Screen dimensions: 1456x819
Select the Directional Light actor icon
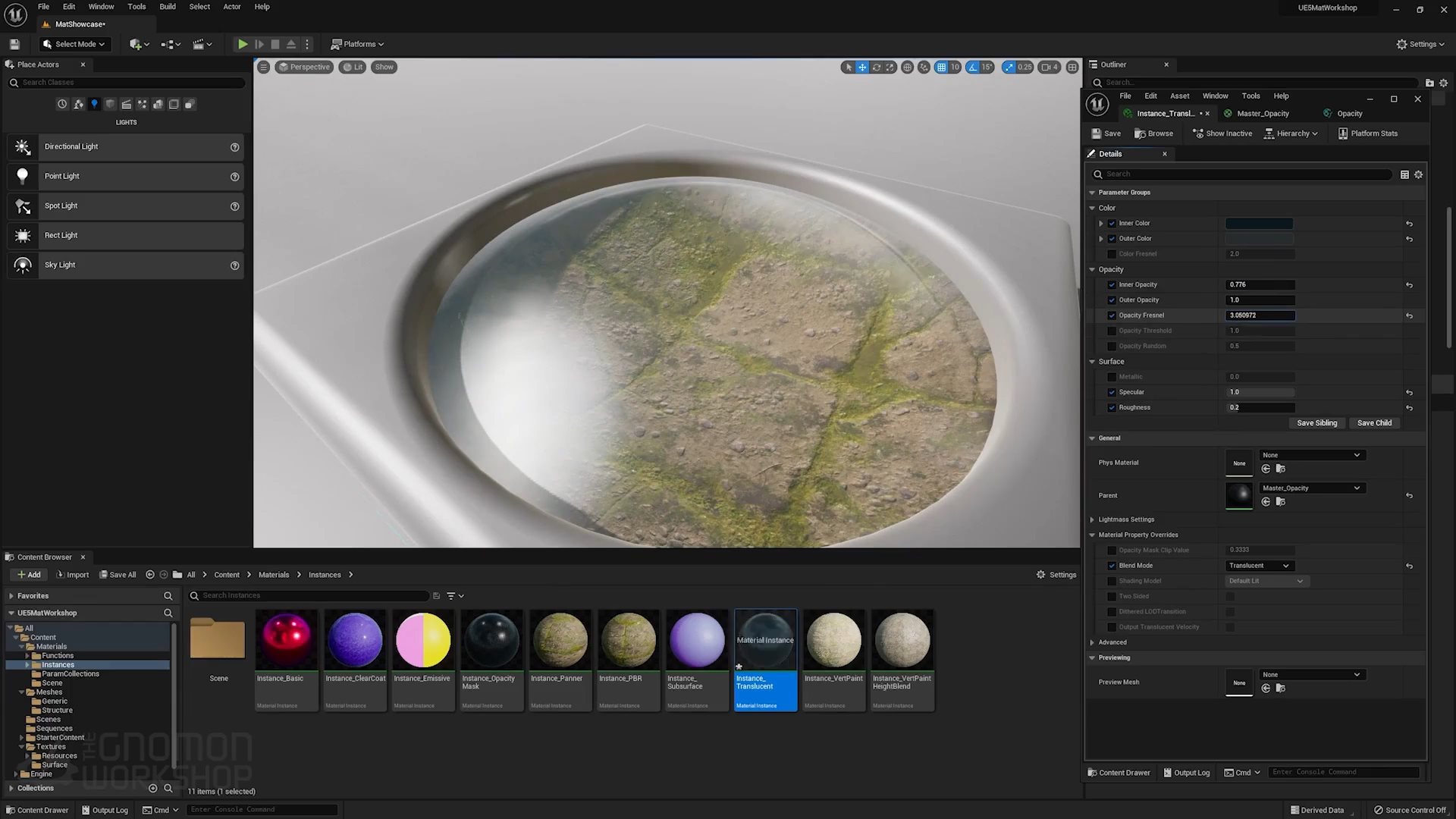point(23,147)
